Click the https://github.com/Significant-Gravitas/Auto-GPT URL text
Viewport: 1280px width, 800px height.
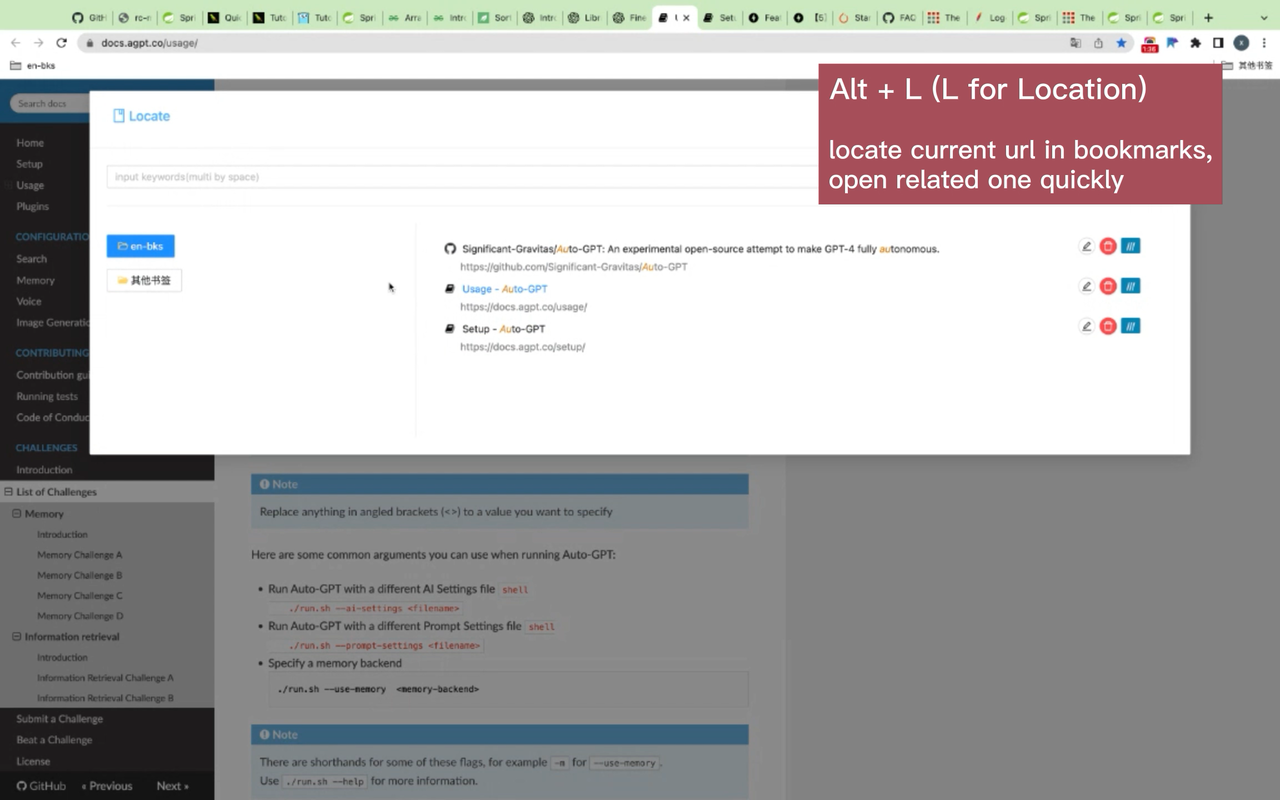pos(573,267)
